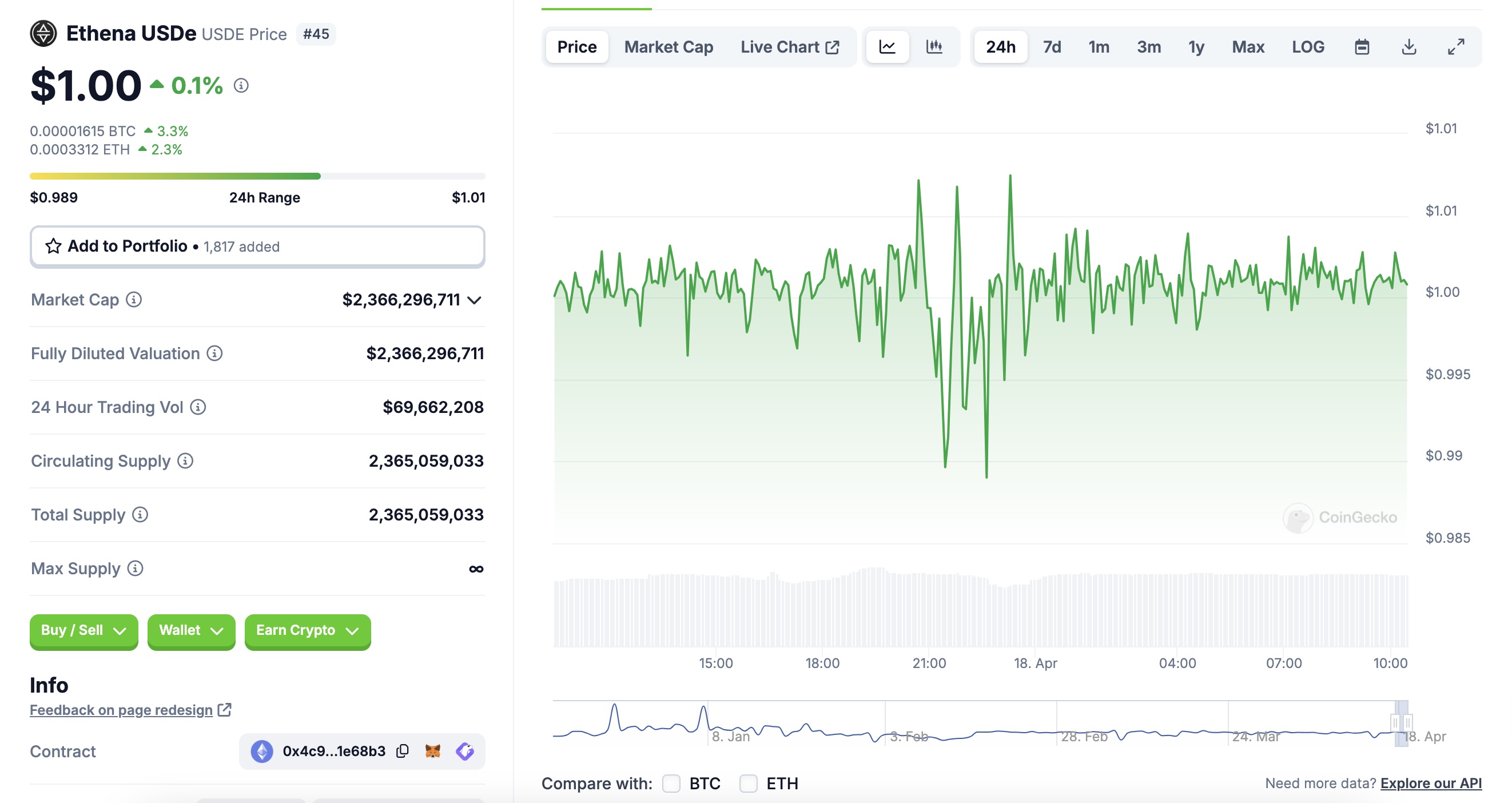This screenshot has width=1512, height=803.
Task: Open the price change info icon
Action: click(241, 86)
